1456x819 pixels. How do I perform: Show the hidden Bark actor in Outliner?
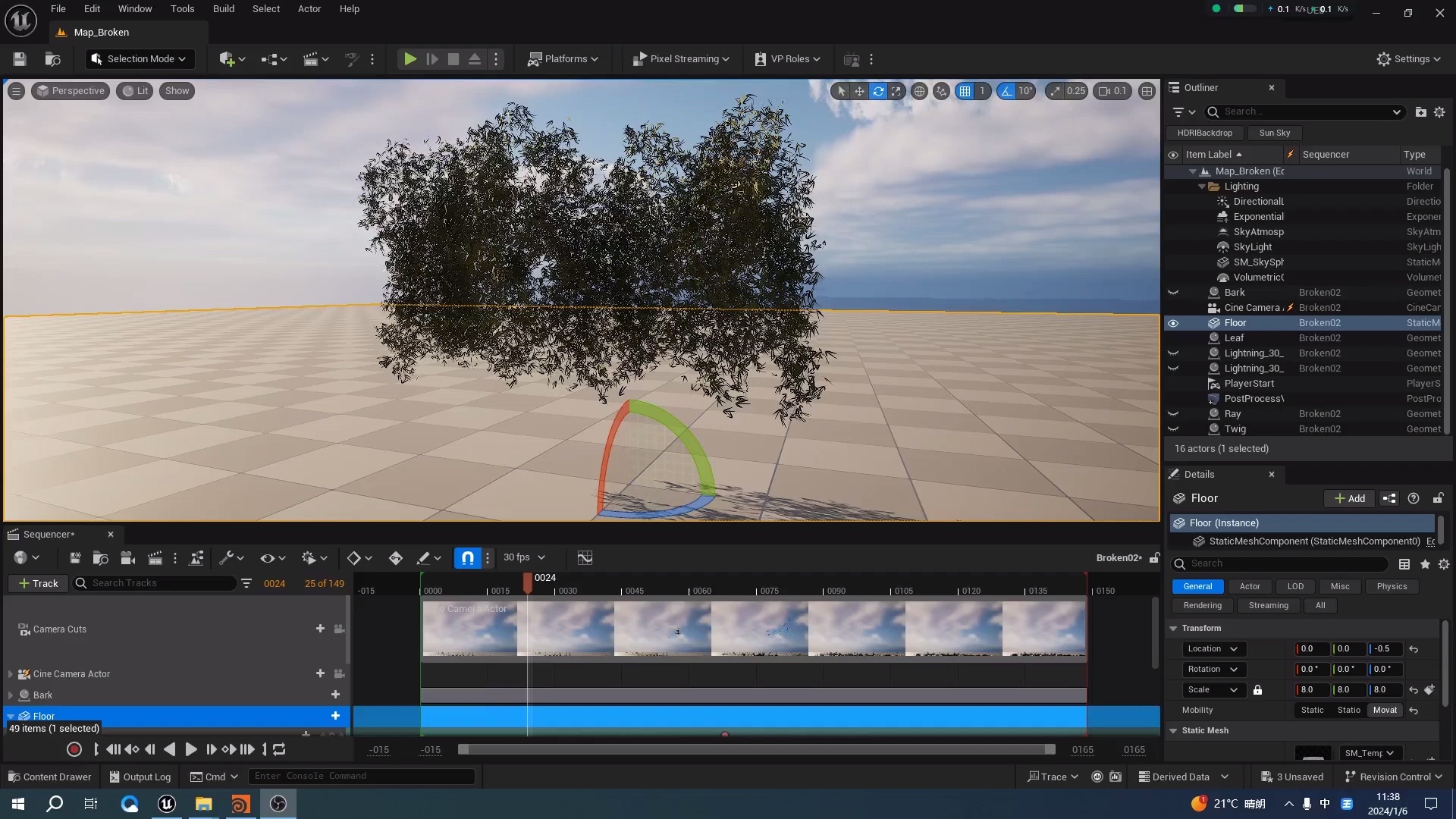[1173, 292]
